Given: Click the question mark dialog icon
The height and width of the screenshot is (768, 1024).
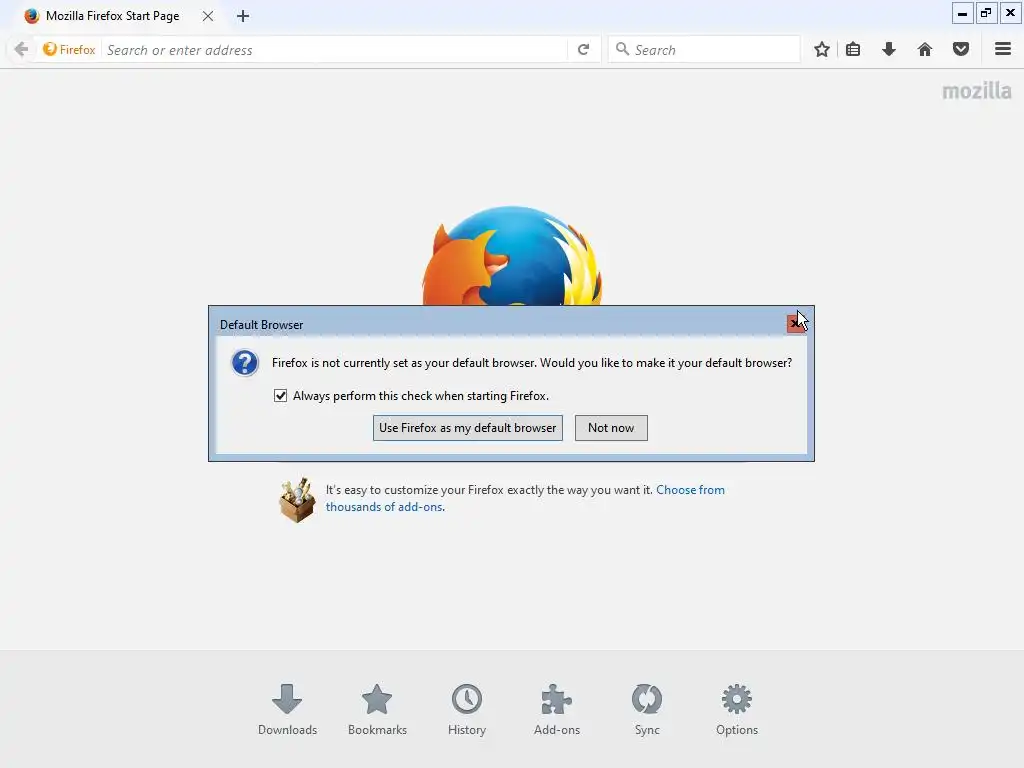Looking at the screenshot, I should point(245,363).
